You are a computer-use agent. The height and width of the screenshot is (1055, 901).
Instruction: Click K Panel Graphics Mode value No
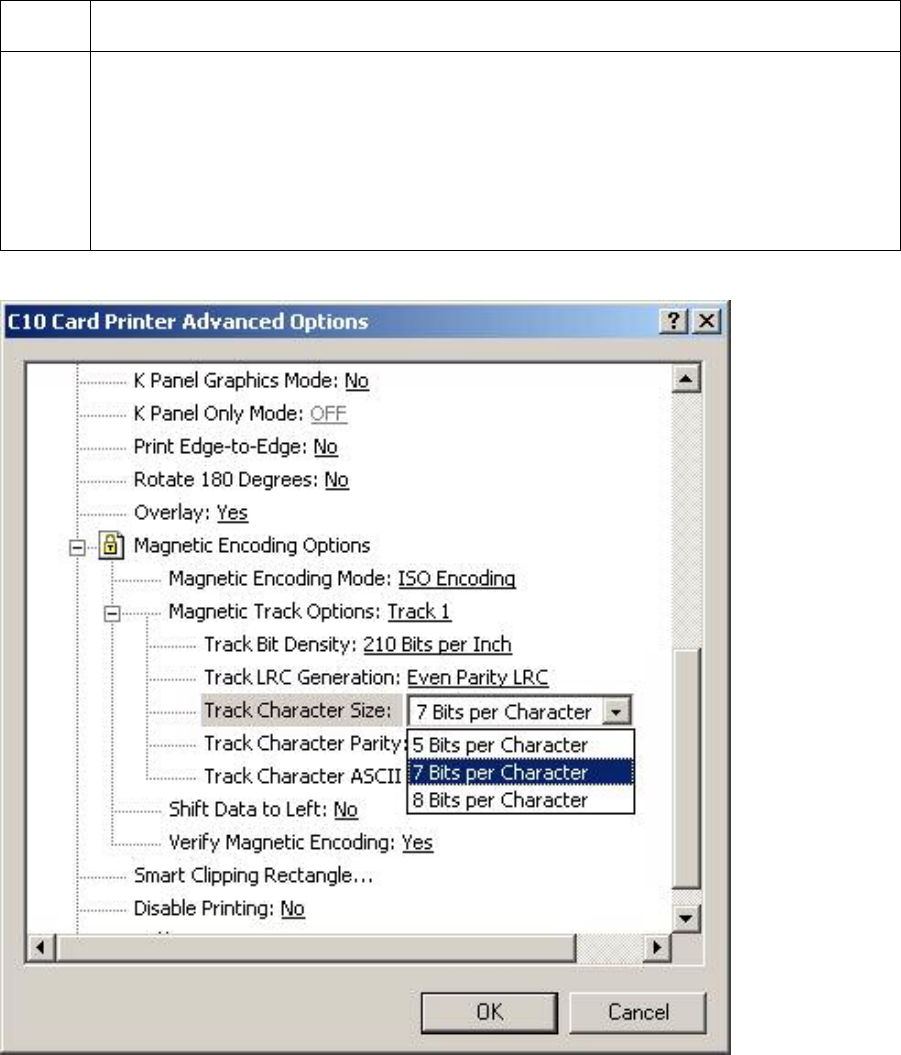click(x=357, y=381)
